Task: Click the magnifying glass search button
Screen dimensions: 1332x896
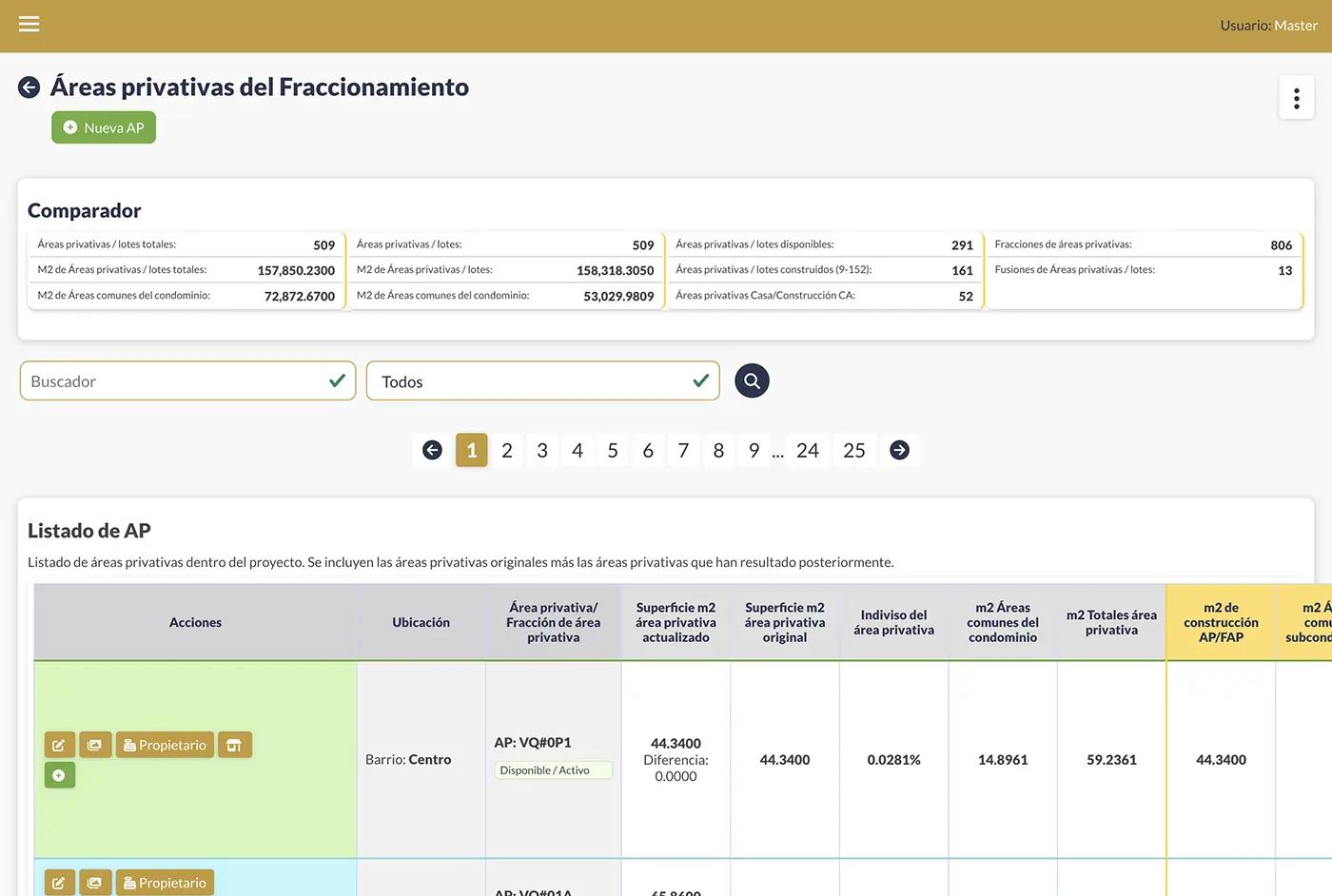Action: point(752,381)
